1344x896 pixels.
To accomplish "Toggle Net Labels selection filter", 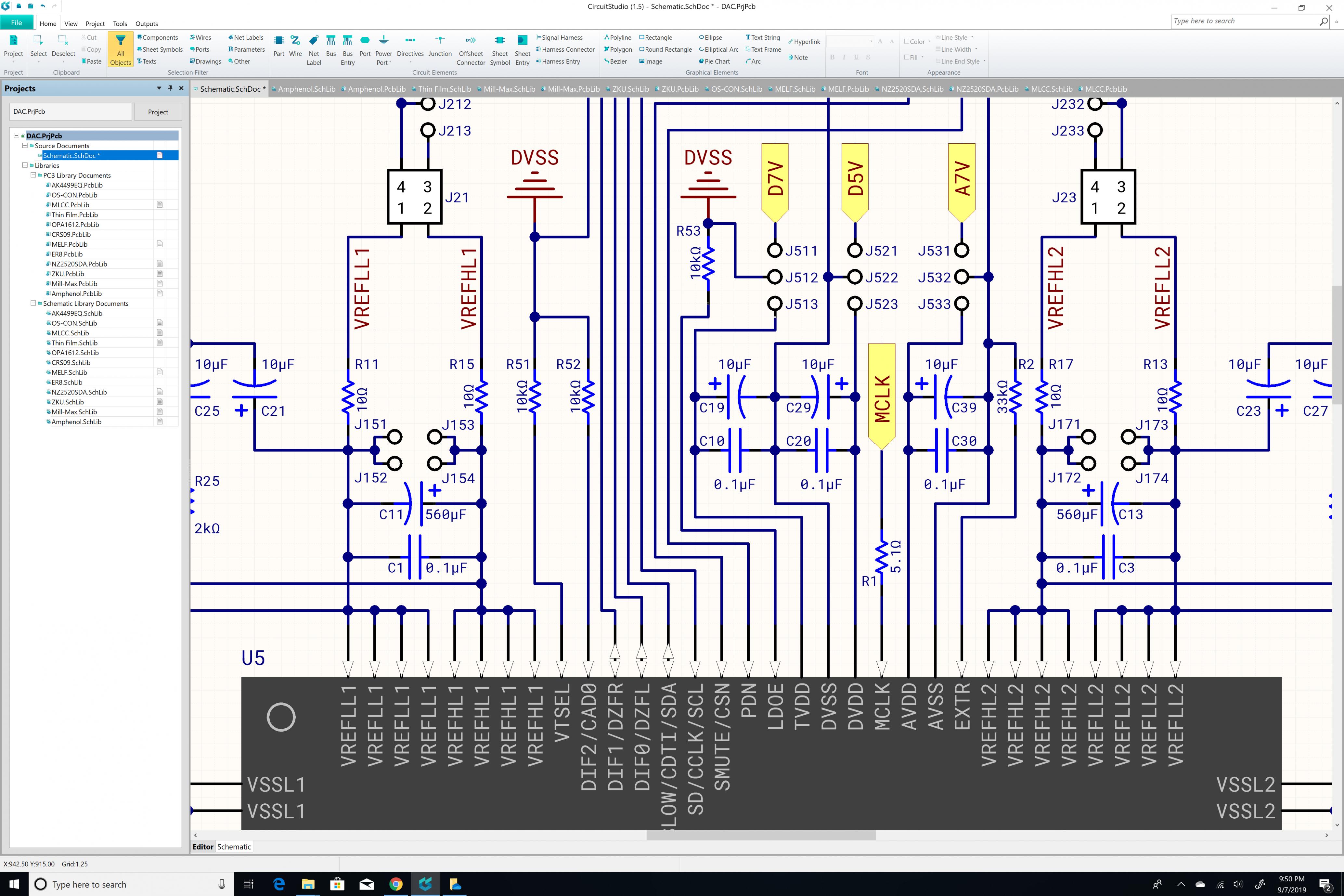I will (246, 38).
